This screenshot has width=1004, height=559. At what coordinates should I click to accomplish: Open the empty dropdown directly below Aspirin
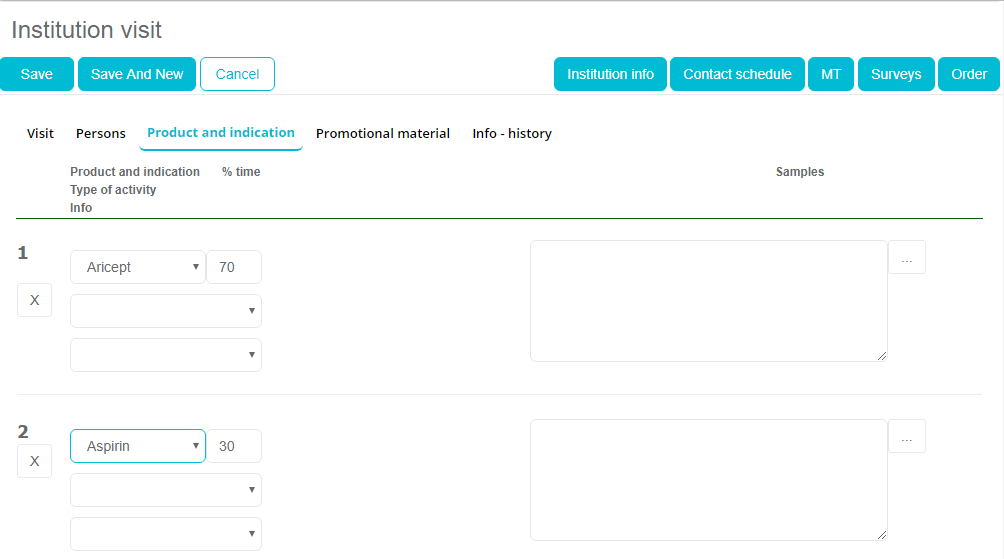point(165,490)
